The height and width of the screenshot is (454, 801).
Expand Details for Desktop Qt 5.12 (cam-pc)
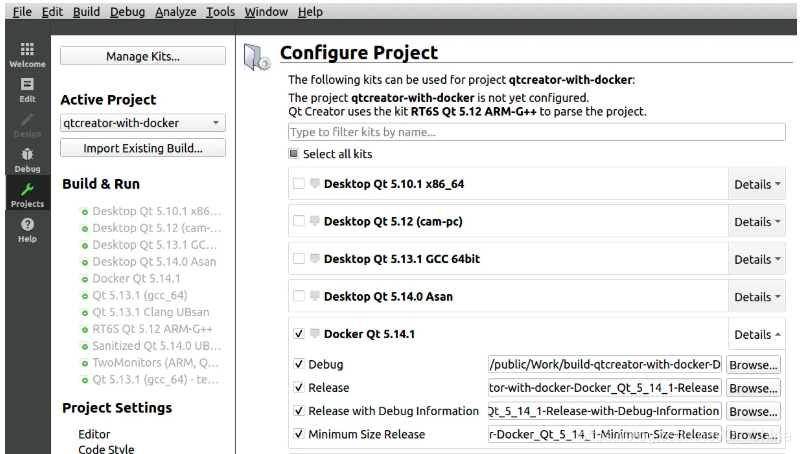[757, 222]
